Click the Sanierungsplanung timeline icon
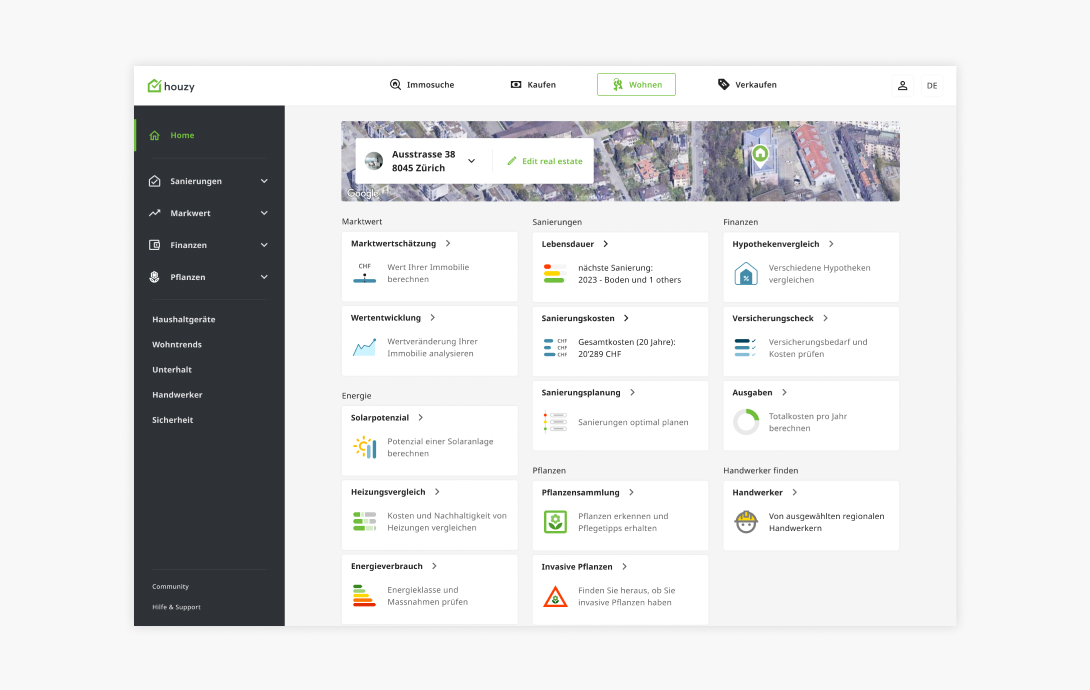This screenshot has width=1090, height=690. (x=555, y=422)
